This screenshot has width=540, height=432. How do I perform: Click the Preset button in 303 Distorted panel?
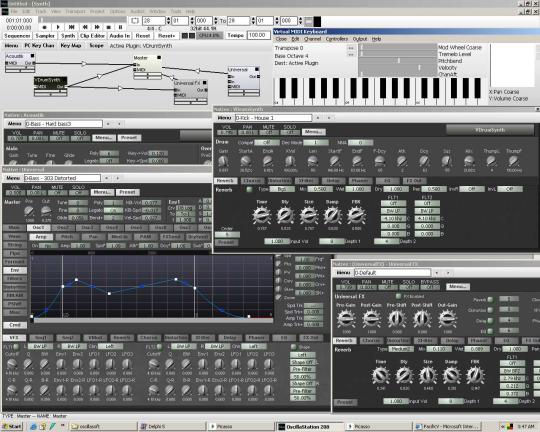[x=127, y=192]
